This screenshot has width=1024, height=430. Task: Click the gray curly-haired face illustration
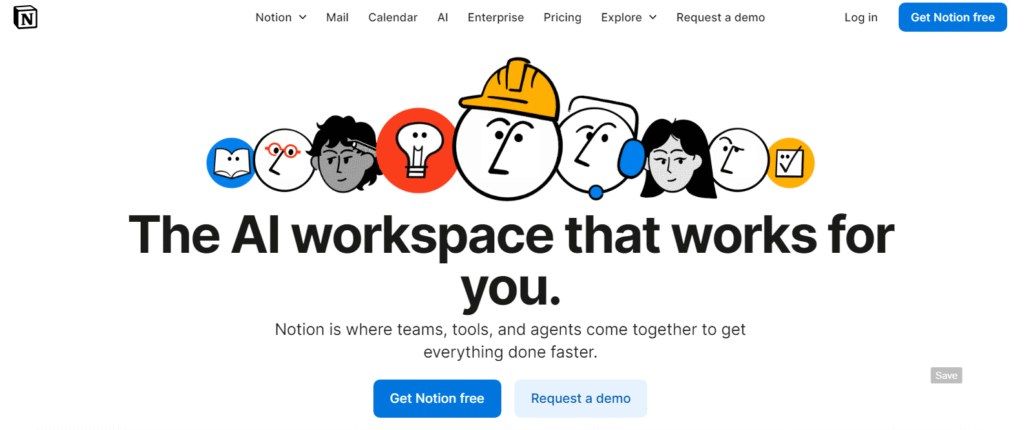coord(344,154)
